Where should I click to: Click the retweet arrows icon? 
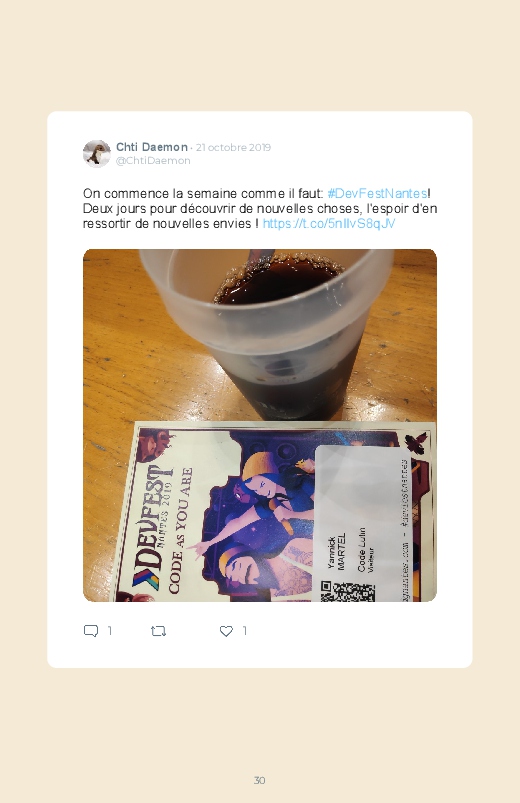[x=158, y=631]
